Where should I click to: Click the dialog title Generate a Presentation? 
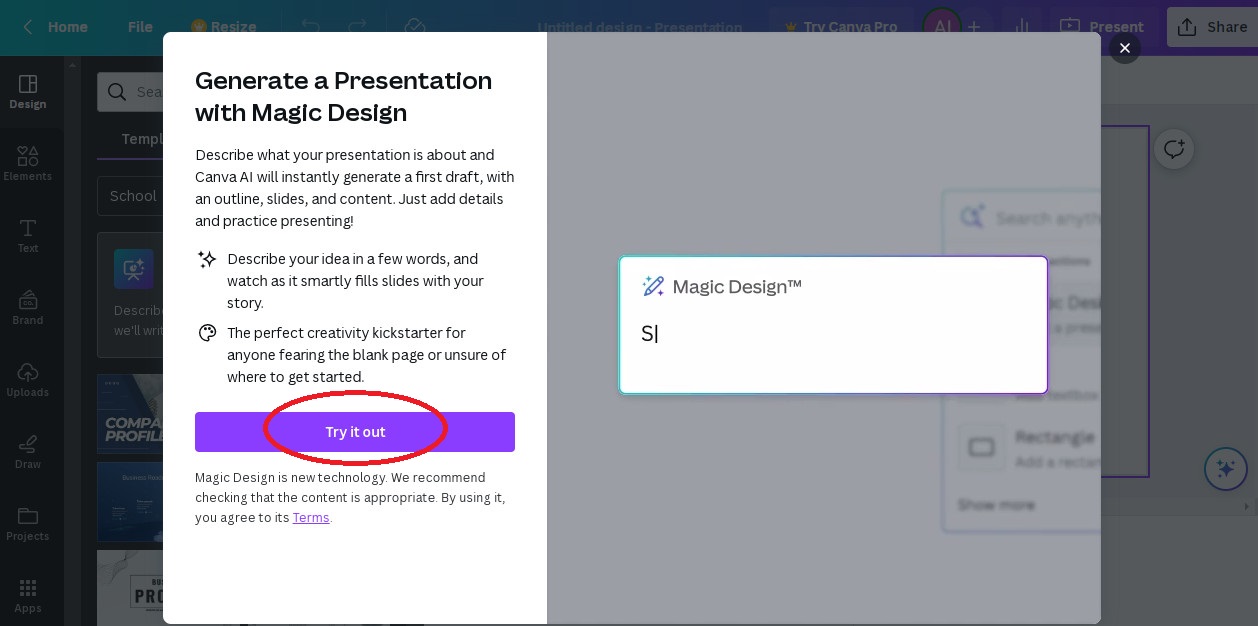tap(344, 96)
